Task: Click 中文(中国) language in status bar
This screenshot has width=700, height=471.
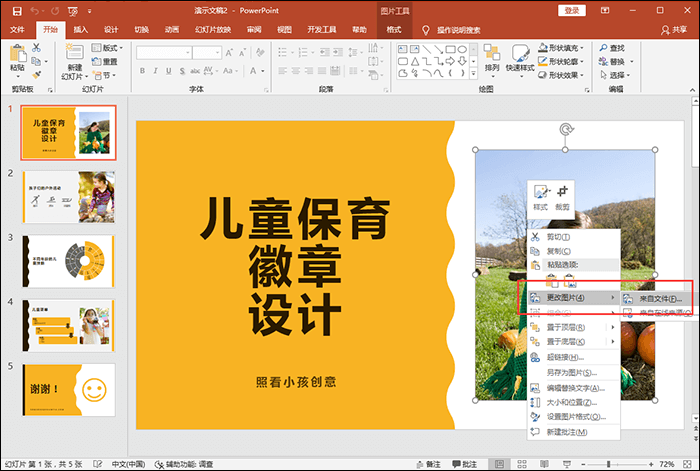Action: coord(128,464)
